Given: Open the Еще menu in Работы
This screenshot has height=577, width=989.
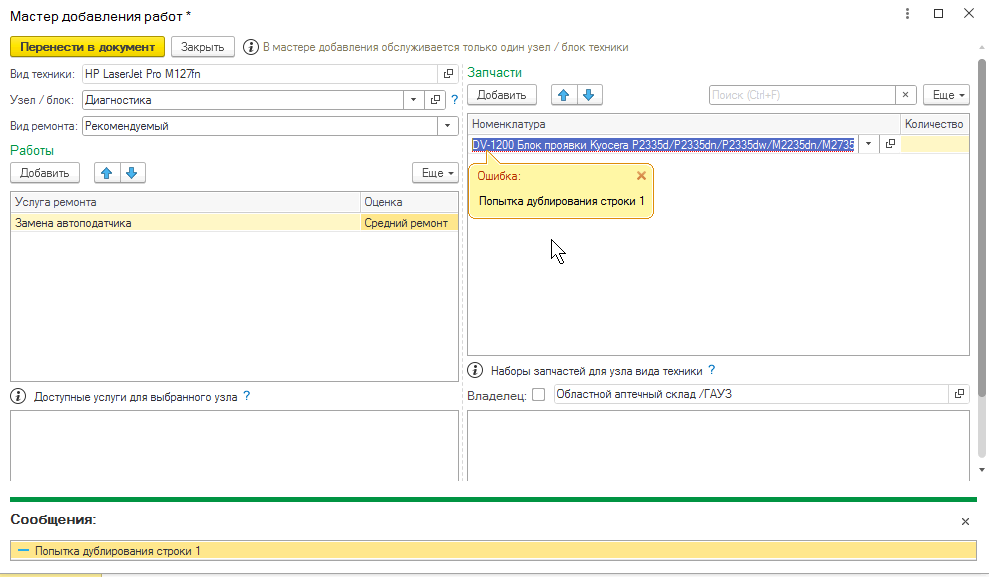Looking at the screenshot, I should (436, 173).
